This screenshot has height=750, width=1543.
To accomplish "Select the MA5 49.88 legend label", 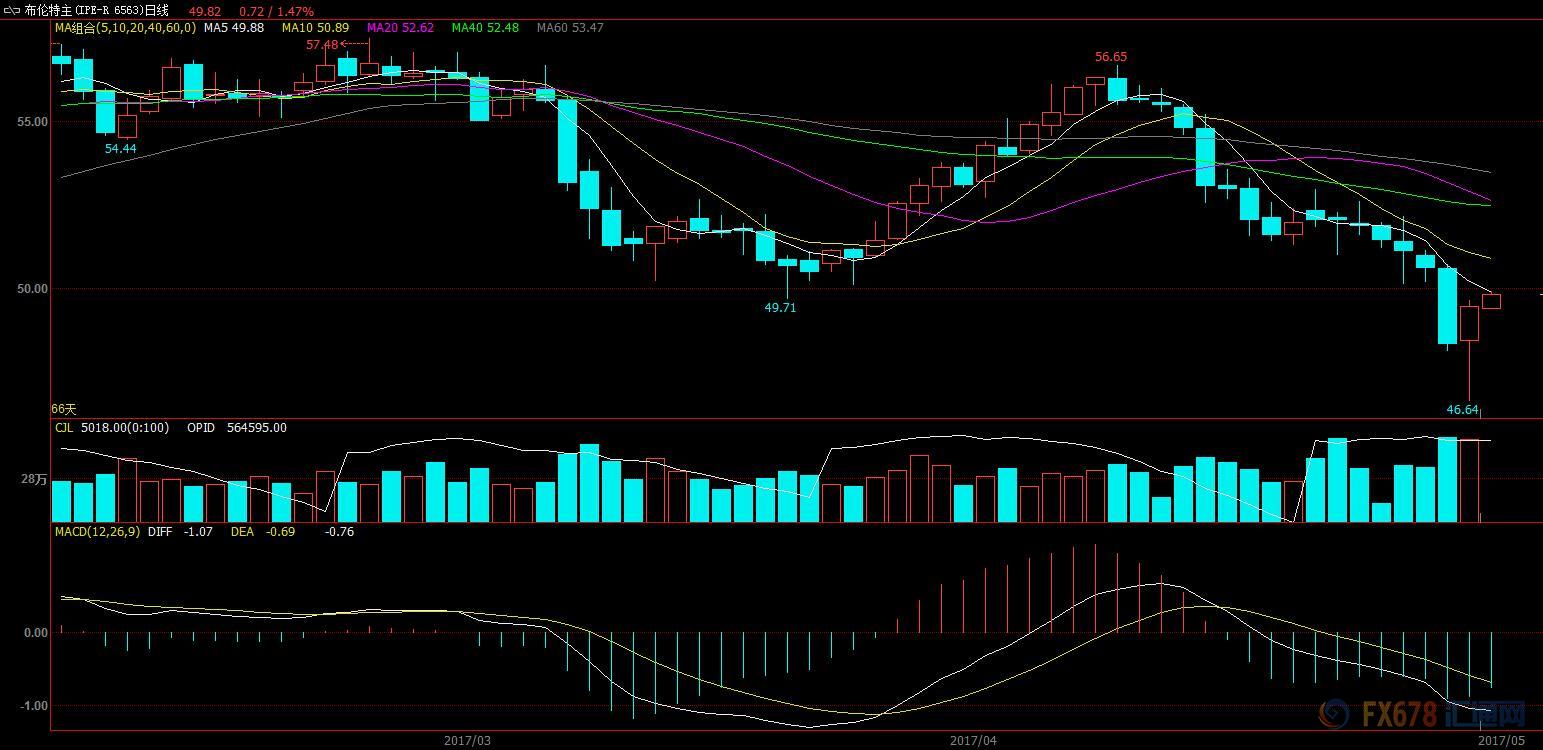I will pyautogui.click(x=234, y=28).
